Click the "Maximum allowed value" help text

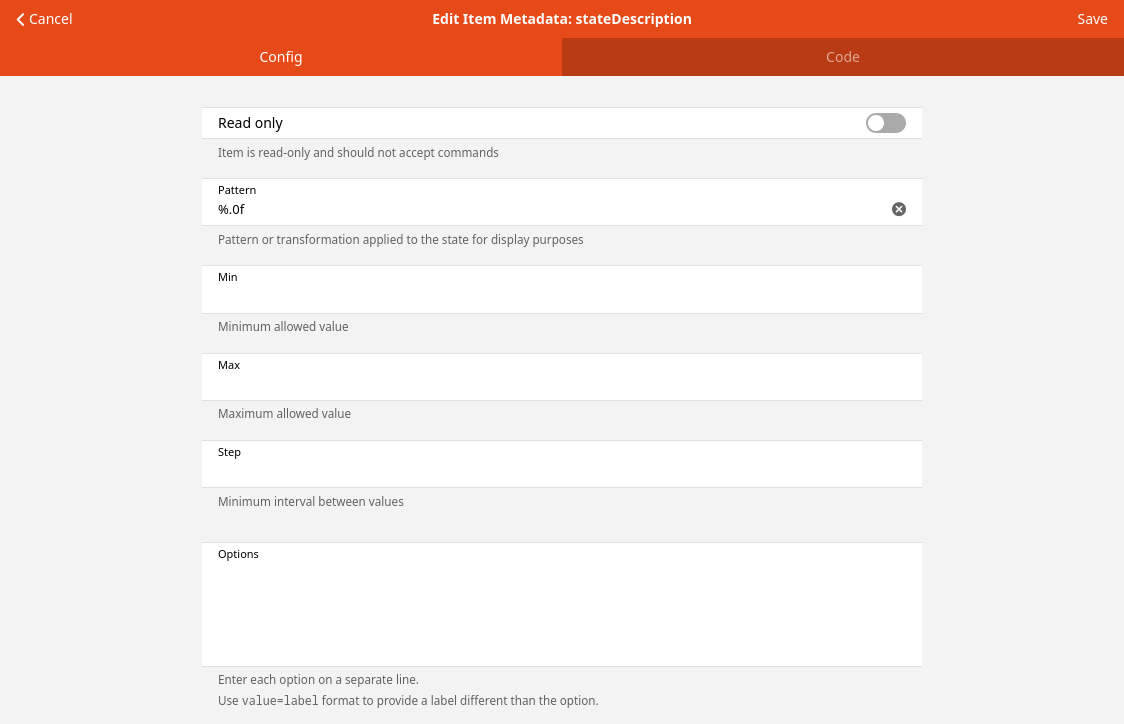(284, 414)
